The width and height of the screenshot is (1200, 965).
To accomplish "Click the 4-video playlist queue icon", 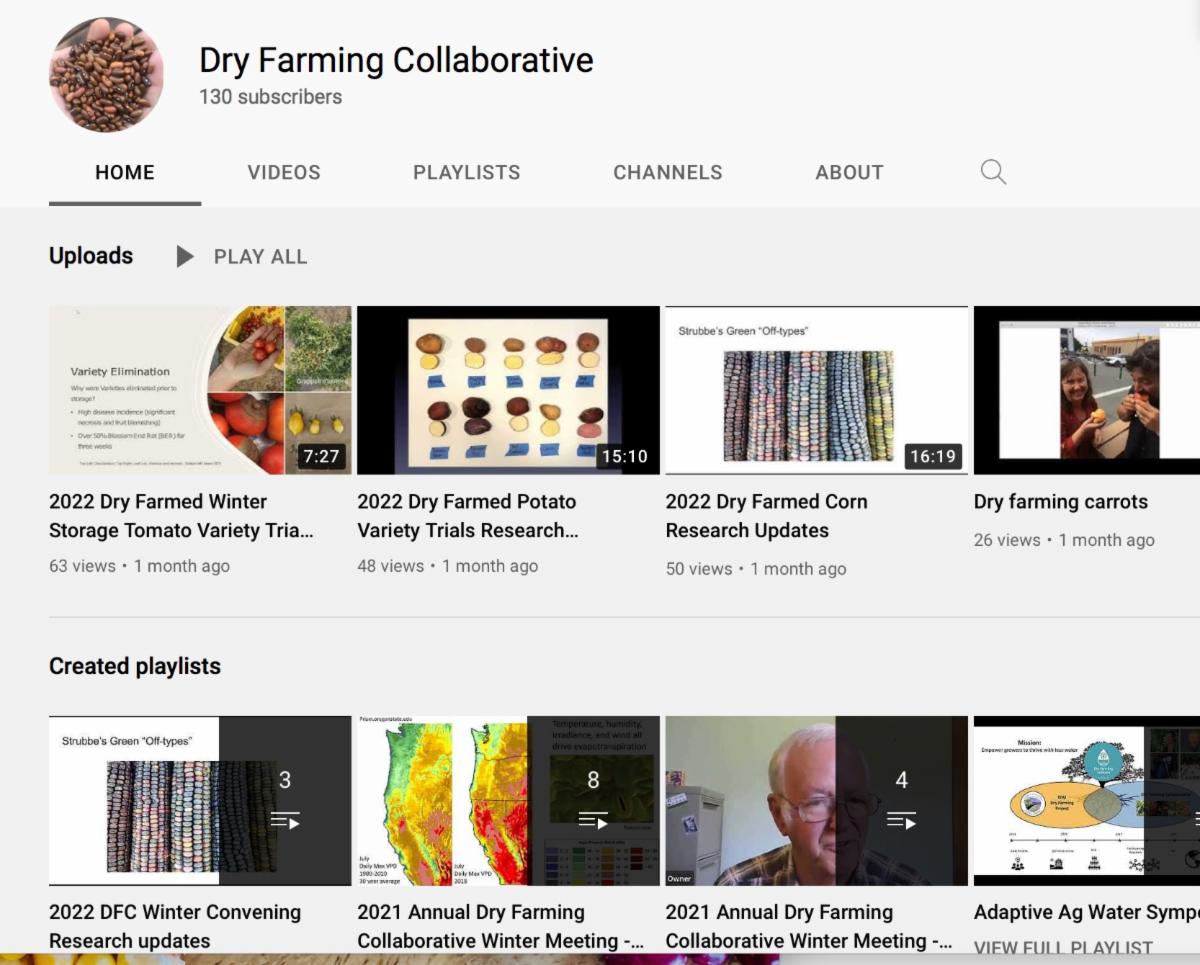I will [x=901, y=821].
